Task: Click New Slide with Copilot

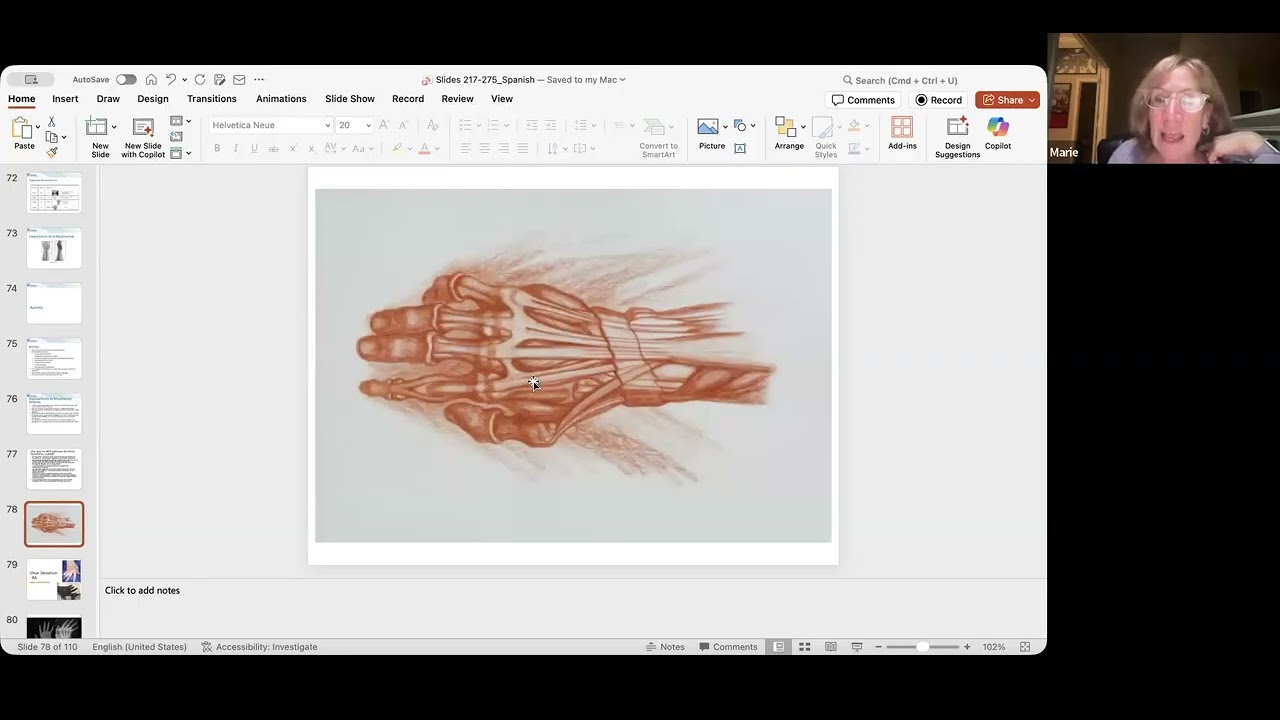Action: [143, 137]
